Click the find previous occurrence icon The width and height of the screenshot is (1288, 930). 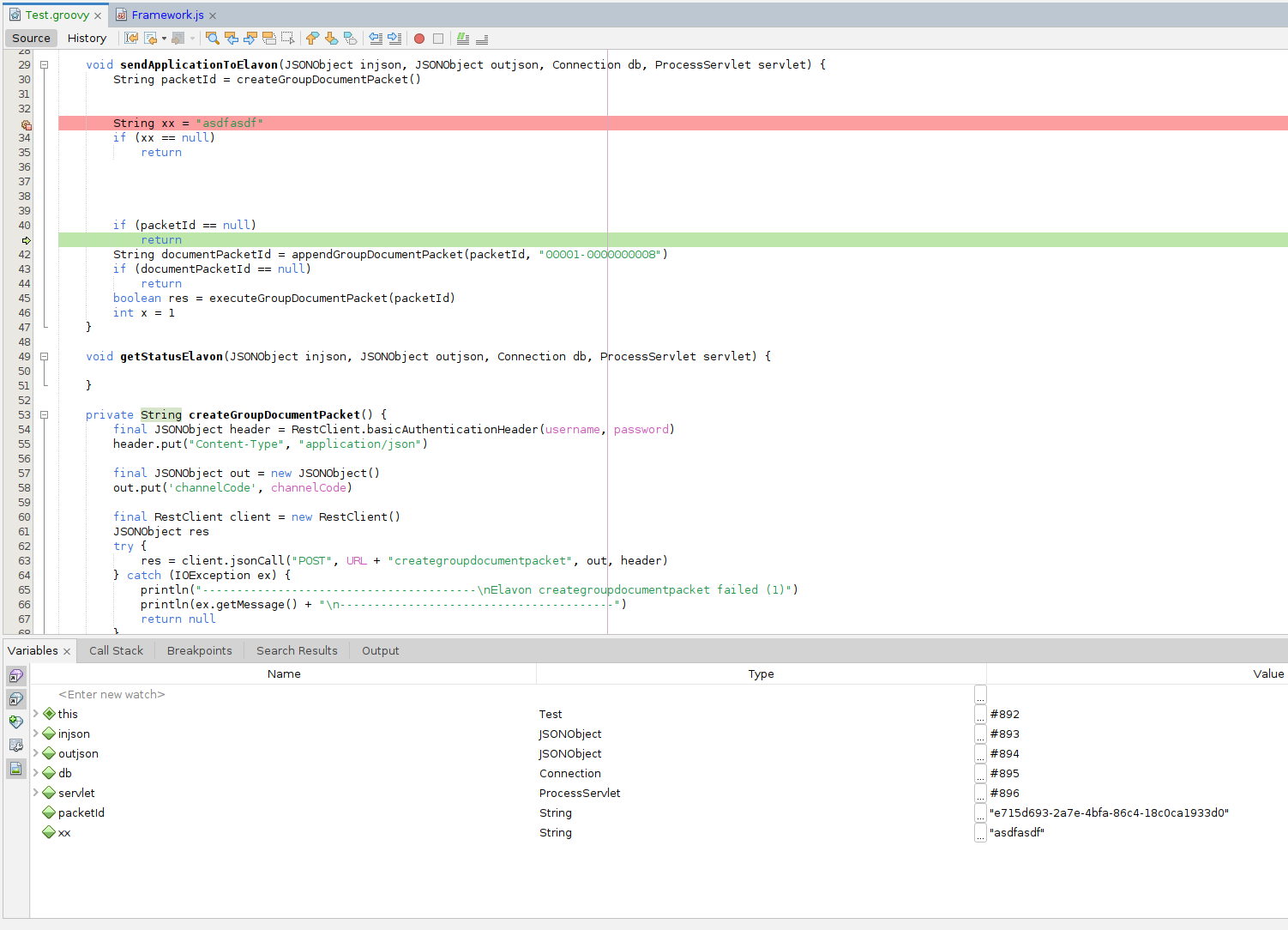tap(232, 38)
